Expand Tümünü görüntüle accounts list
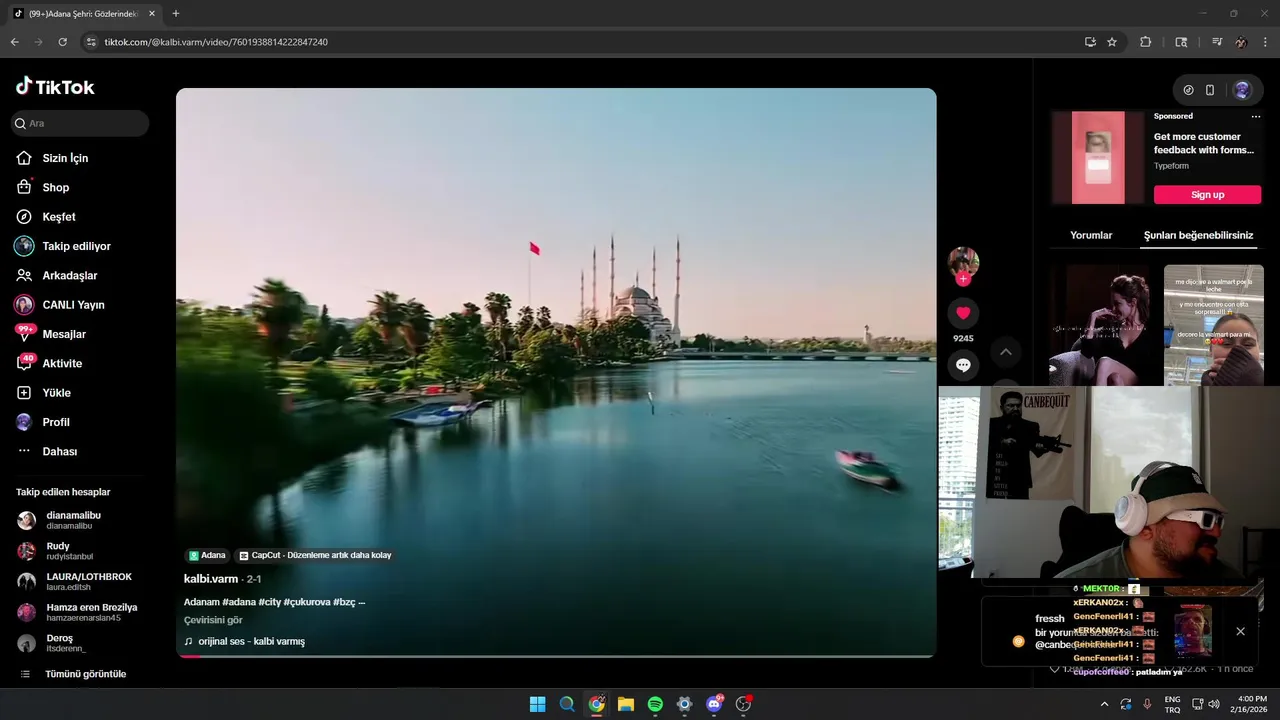The image size is (1280, 720). click(85, 674)
